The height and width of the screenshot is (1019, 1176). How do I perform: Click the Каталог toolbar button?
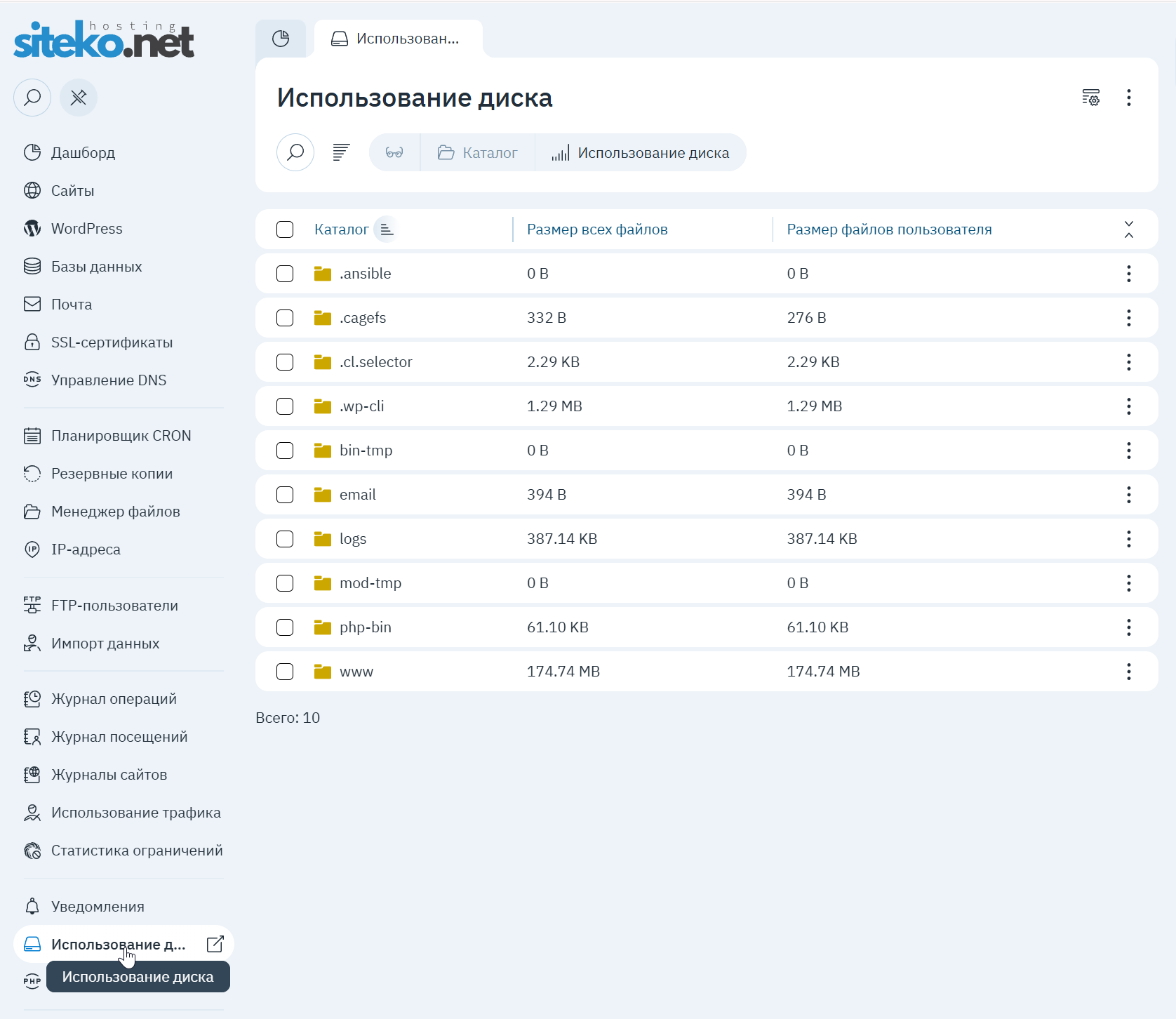point(478,152)
